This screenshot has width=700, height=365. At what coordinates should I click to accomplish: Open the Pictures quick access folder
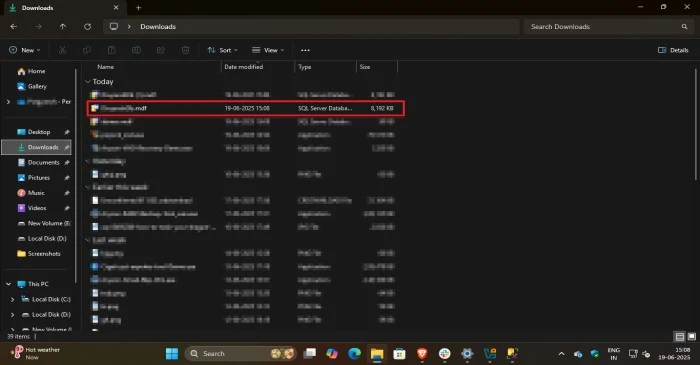39,178
